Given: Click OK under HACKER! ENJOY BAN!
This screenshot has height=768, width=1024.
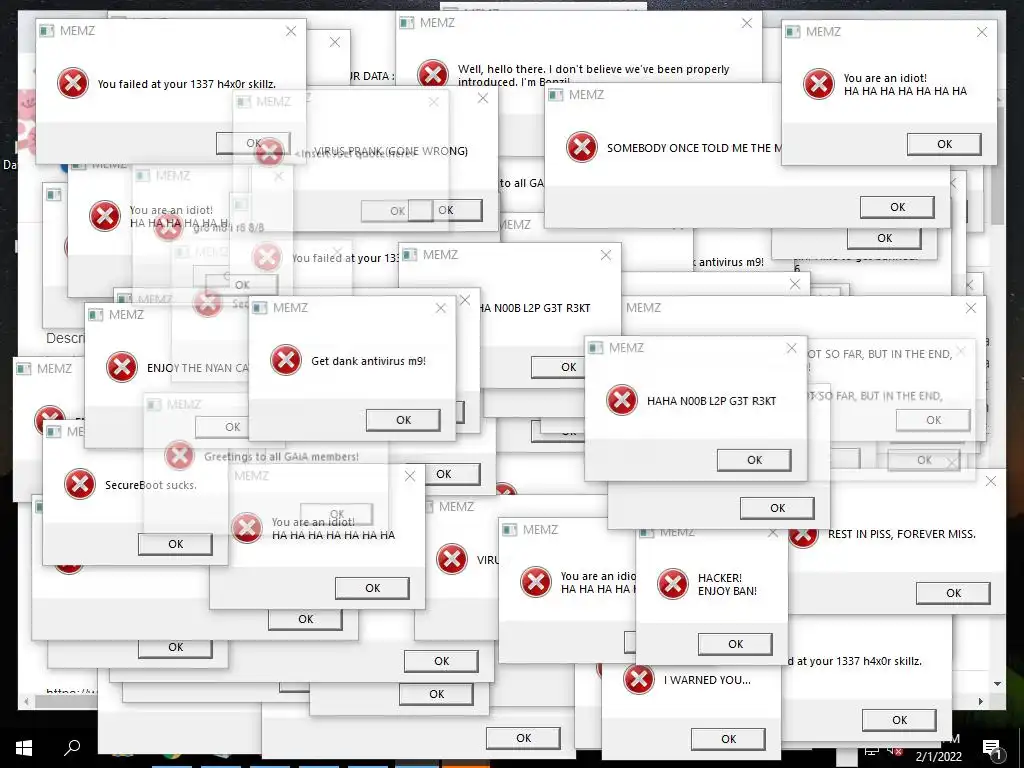Looking at the screenshot, I should click(x=735, y=644).
